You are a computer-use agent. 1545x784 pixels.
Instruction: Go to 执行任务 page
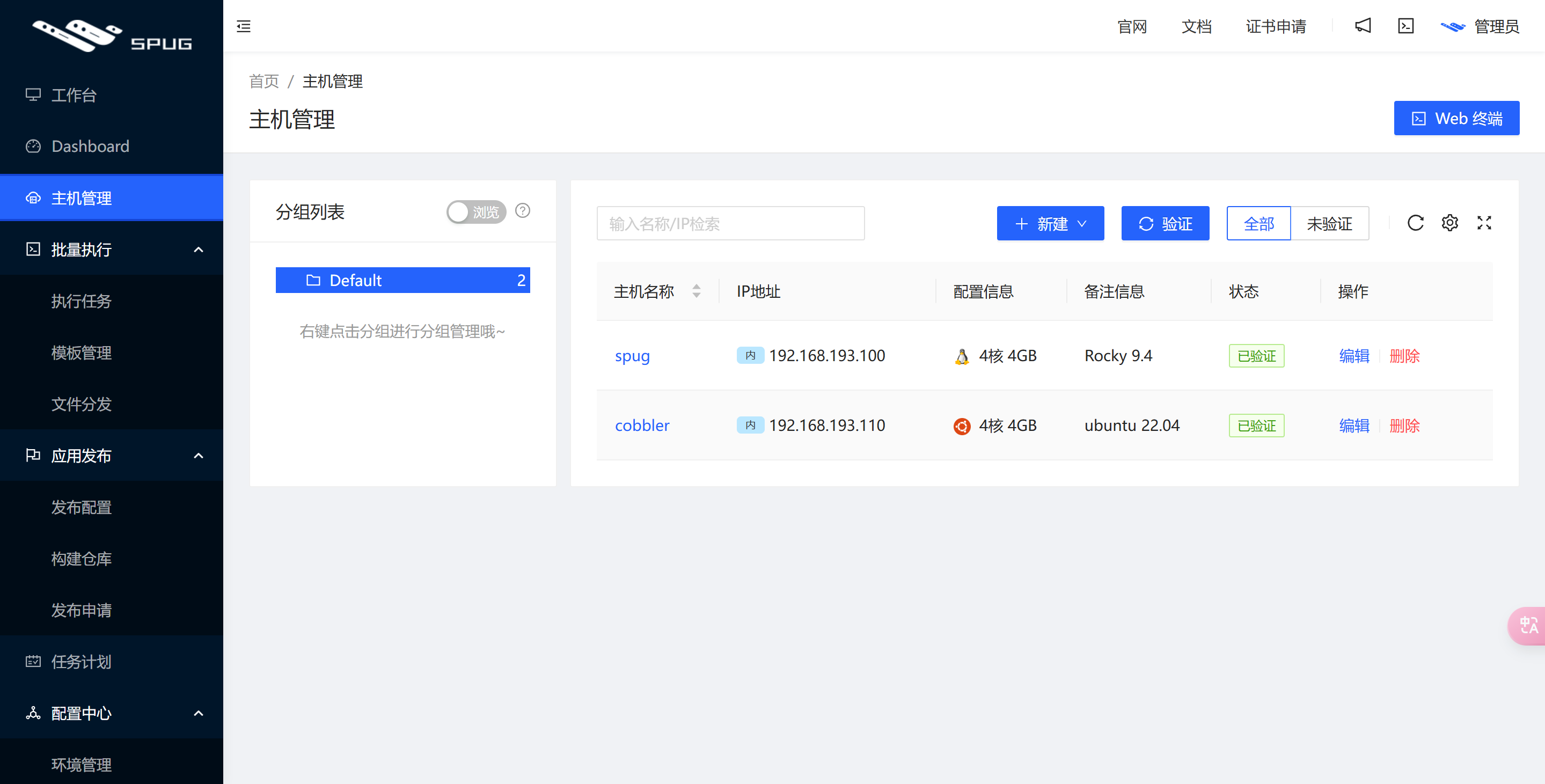coord(112,301)
